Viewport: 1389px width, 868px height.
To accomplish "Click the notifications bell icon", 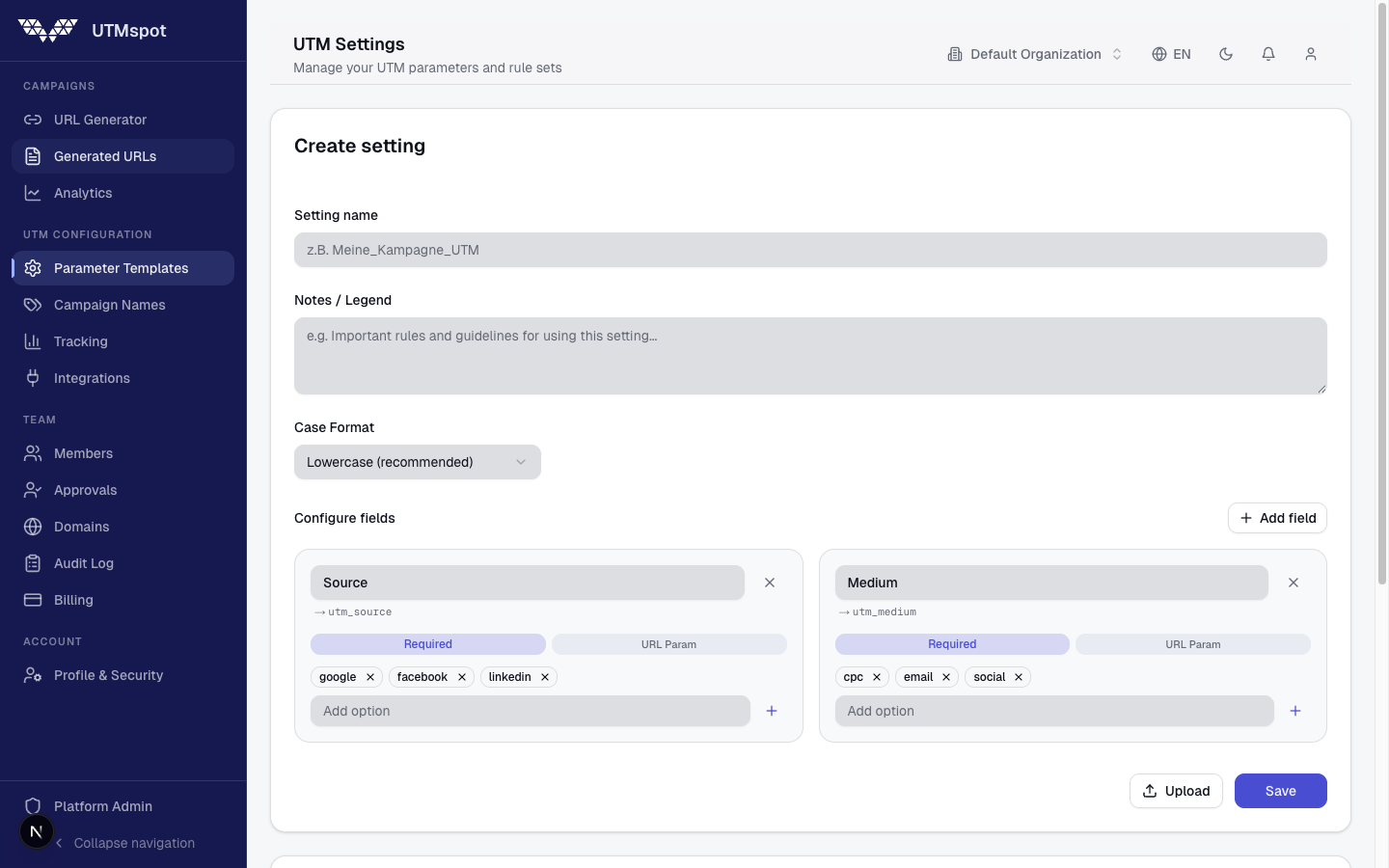I will coord(1268,54).
